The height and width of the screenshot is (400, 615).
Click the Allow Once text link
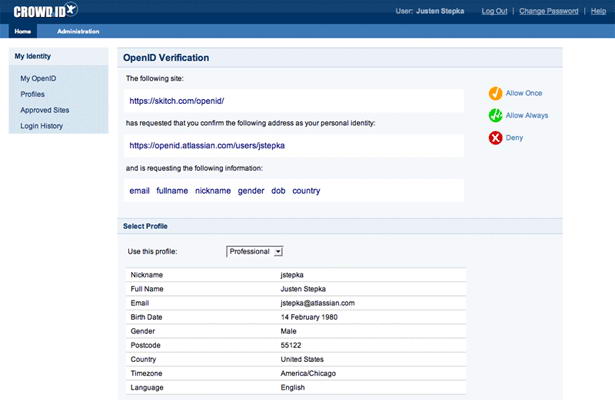[x=524, y=93]
